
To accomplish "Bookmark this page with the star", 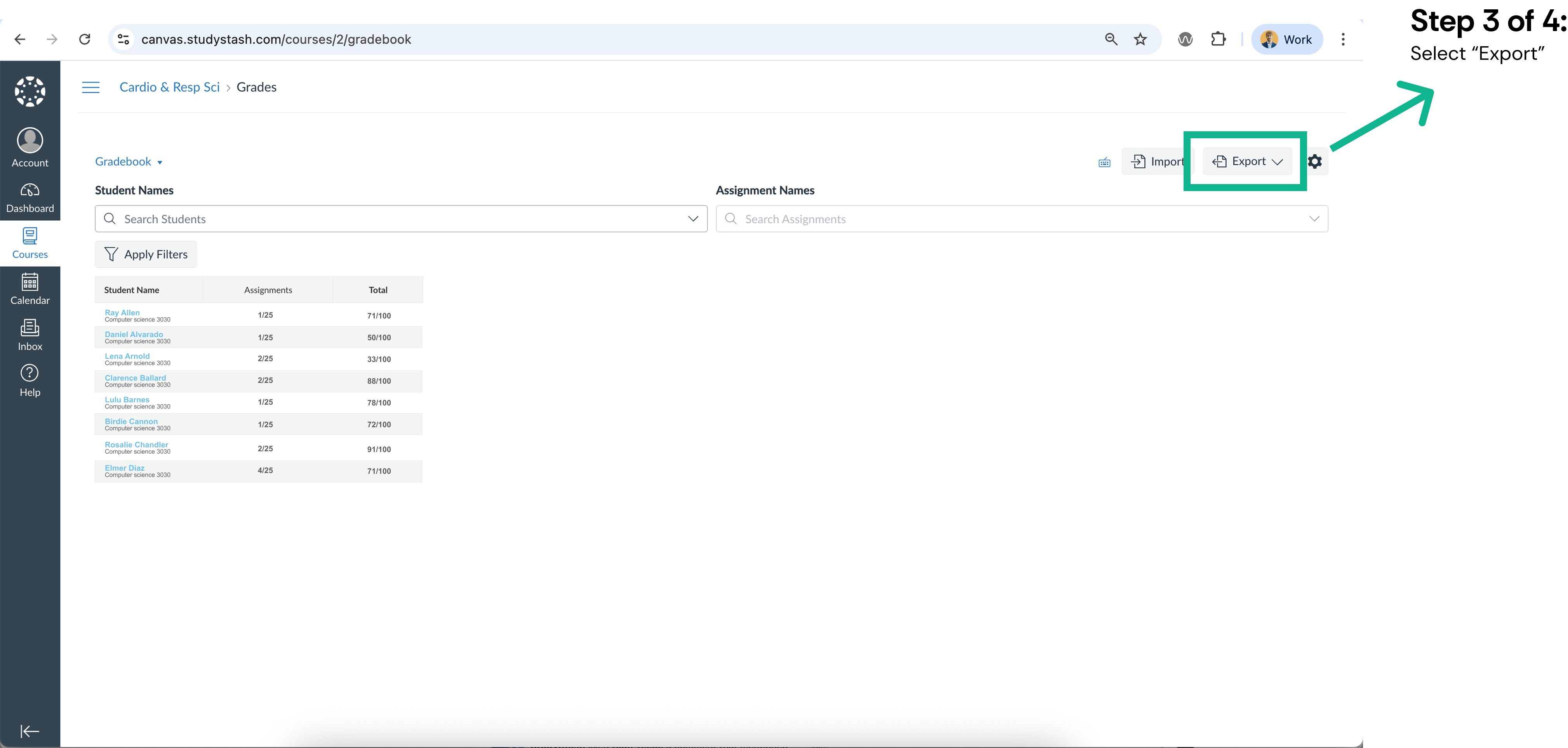I will [x=1140, y=40].
